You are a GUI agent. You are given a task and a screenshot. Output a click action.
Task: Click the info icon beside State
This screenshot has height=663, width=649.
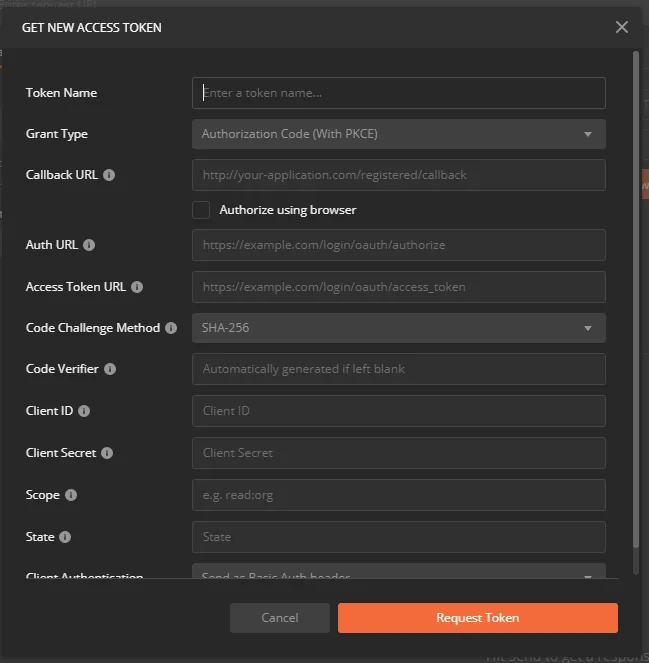65,537
